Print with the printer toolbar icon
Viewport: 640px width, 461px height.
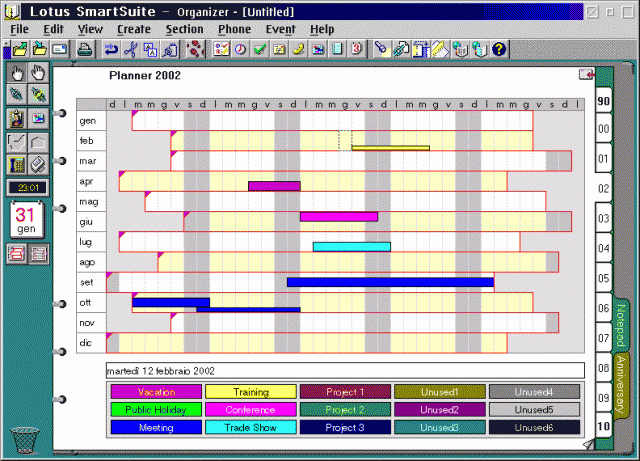(x=84, y=49)
